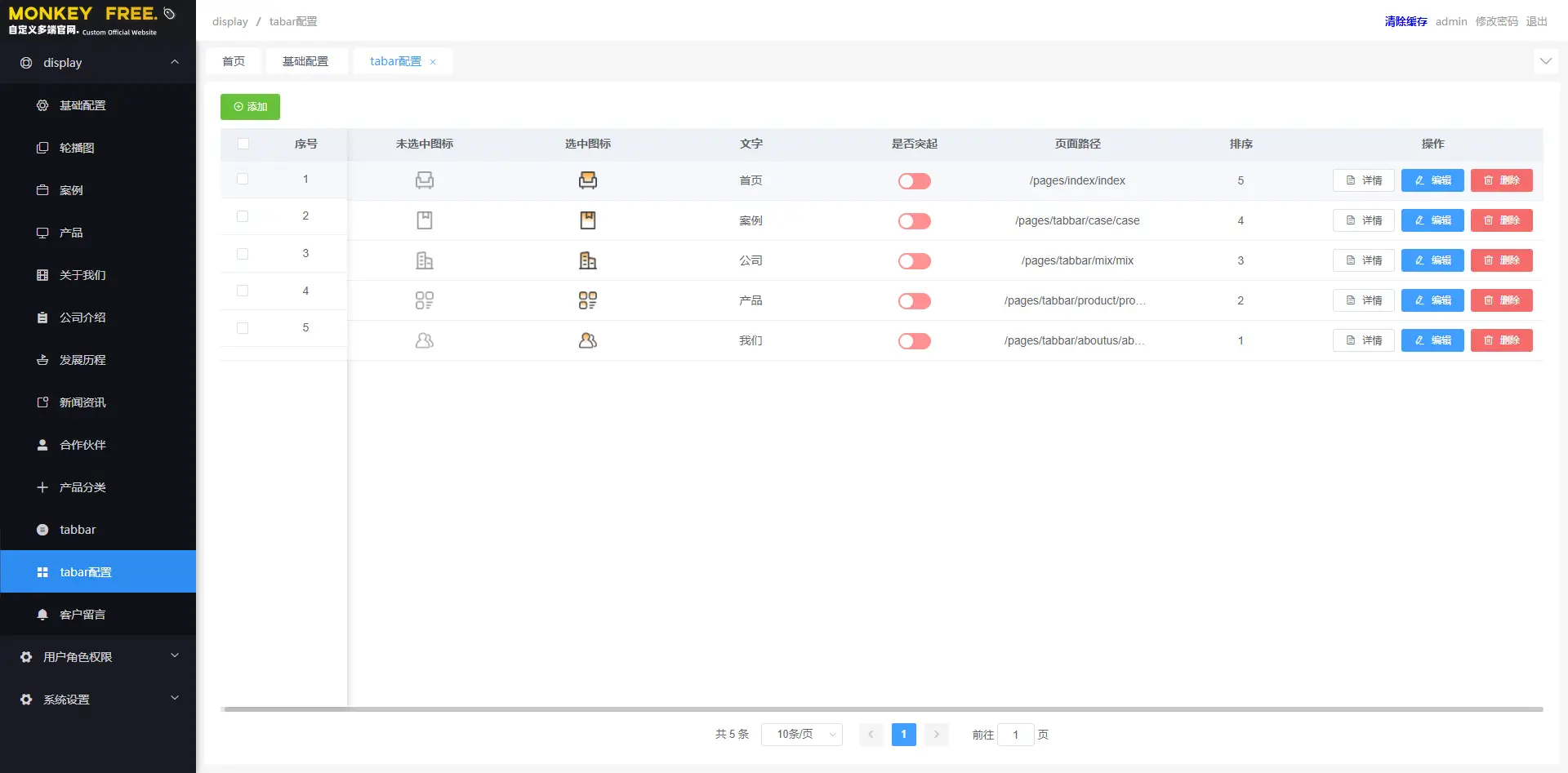Click the selected people icon in the 我们 row
The width and height of the screenshot is (1568, 773).
click(587, 340)
